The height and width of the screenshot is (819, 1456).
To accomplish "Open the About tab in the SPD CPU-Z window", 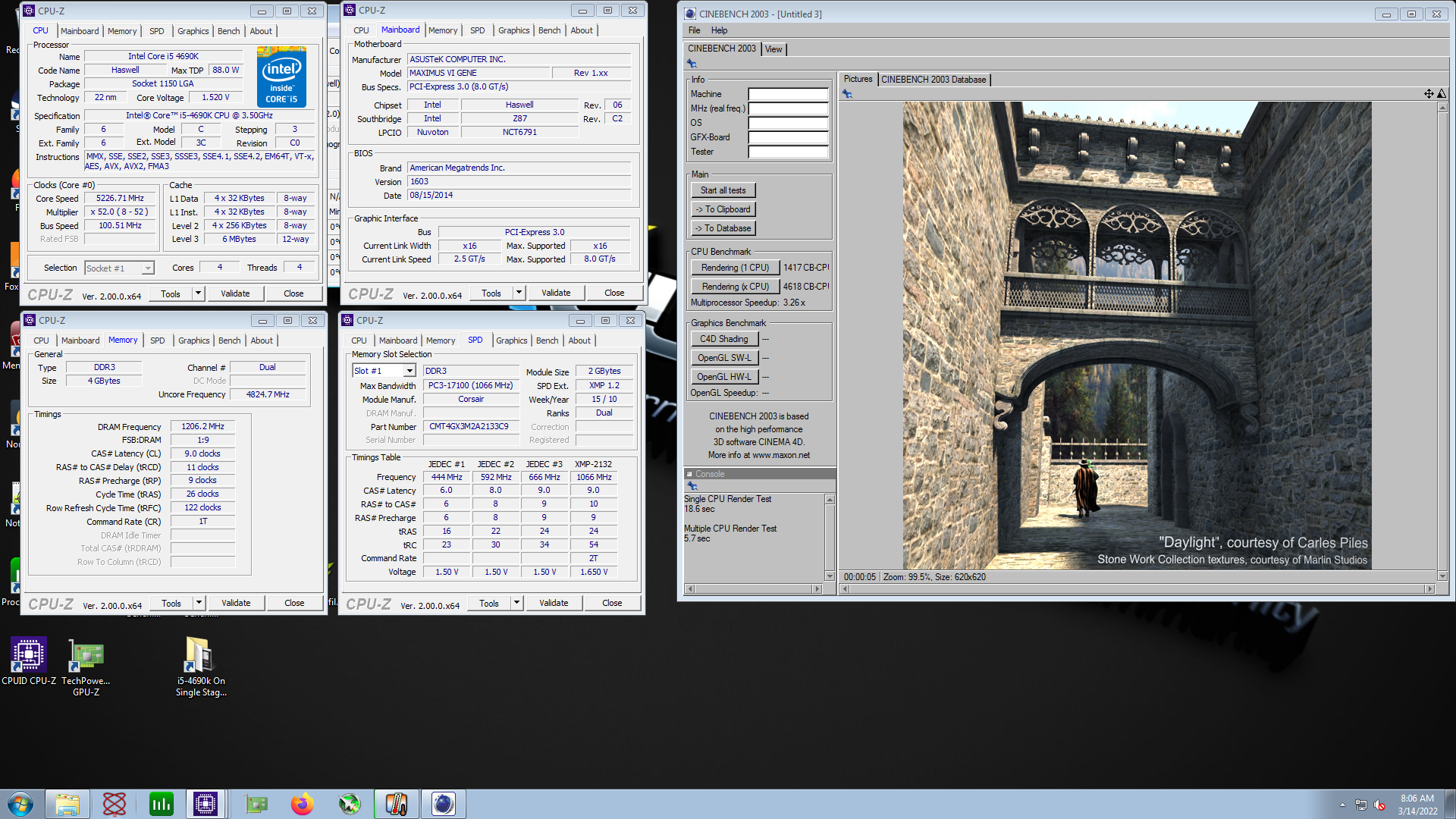I will (579, 340).
